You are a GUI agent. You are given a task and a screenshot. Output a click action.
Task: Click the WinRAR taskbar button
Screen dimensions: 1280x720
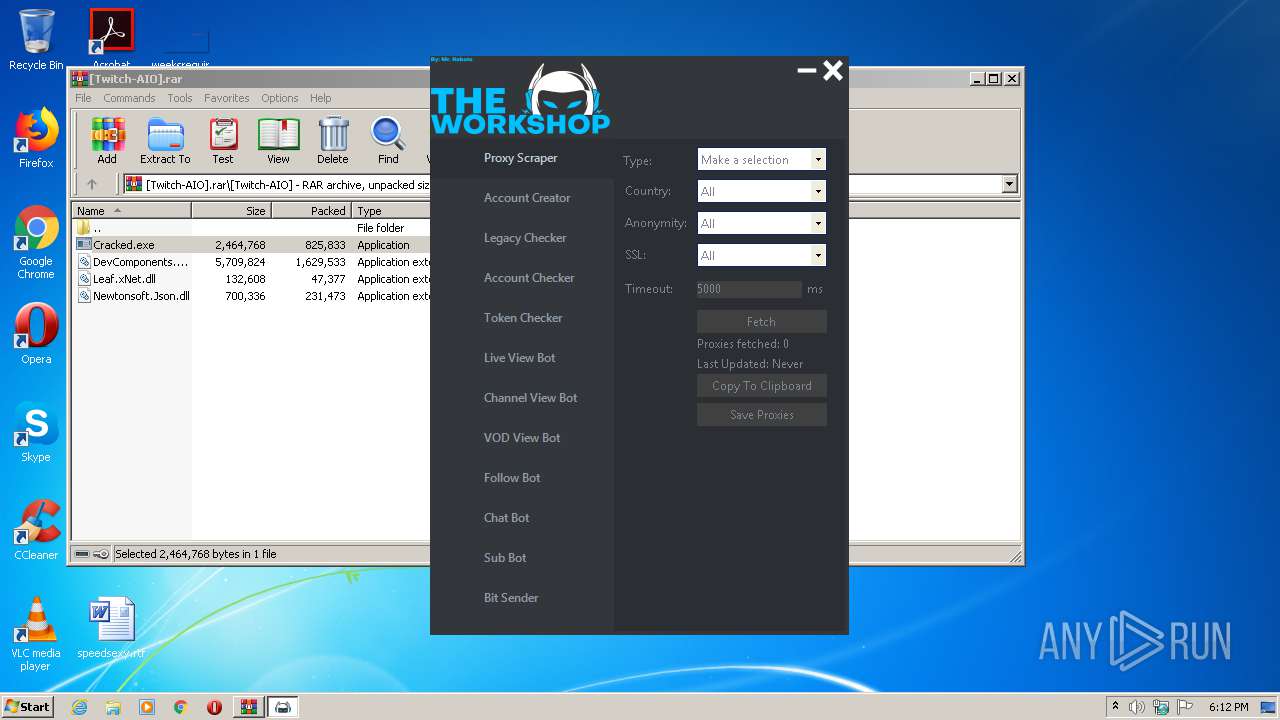[x=248, y=707]
